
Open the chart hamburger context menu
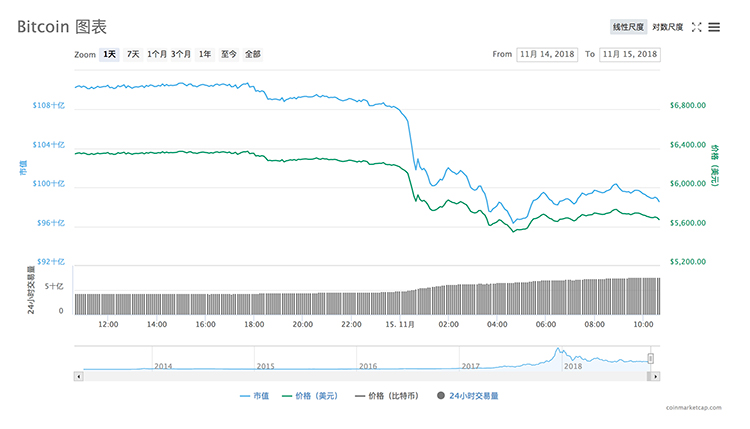point(714,27)
